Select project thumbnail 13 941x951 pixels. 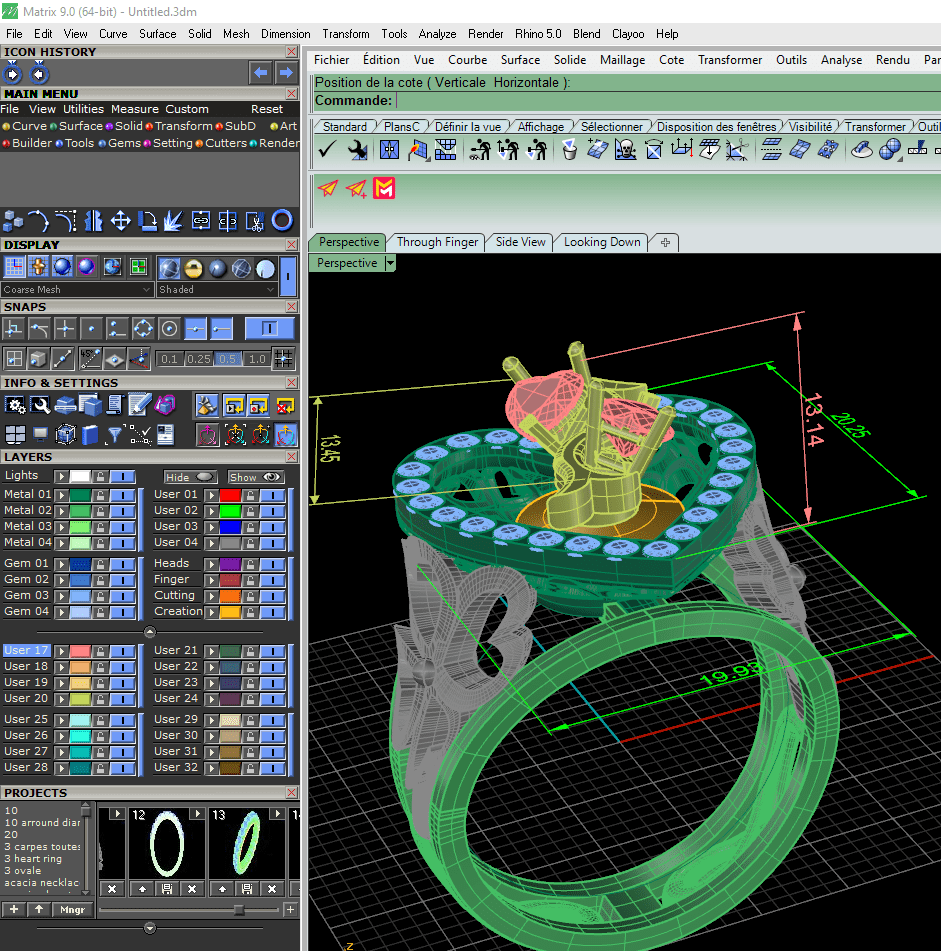tap(246, 844)
